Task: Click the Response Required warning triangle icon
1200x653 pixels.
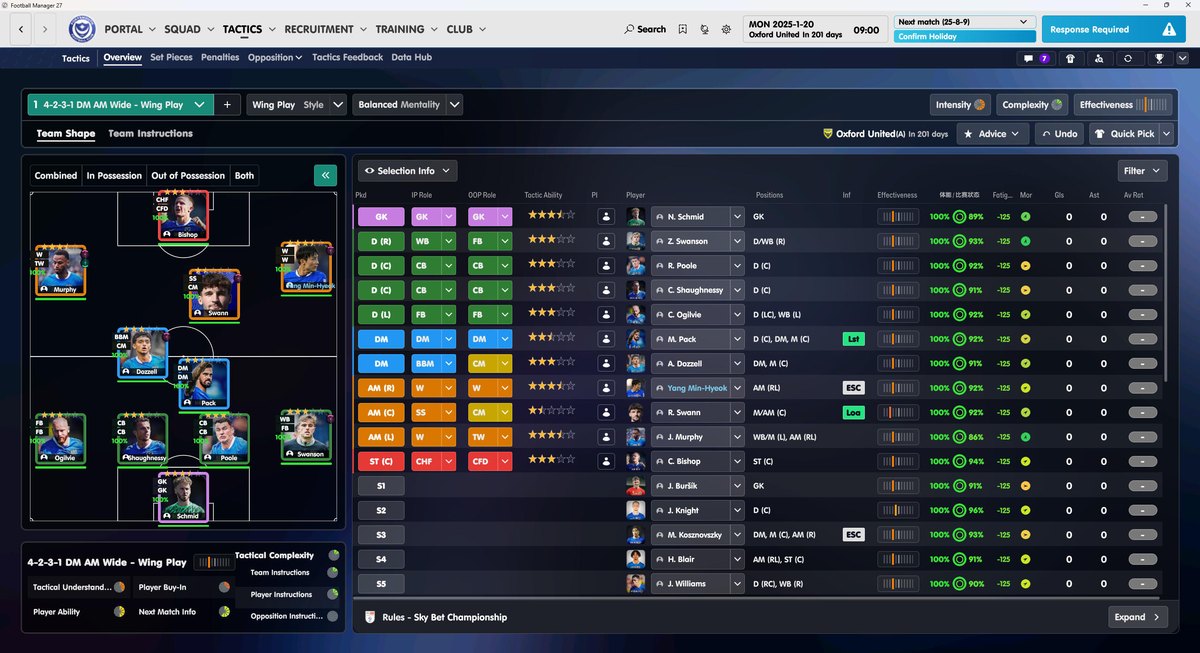Action: [x=1168, y=30]
